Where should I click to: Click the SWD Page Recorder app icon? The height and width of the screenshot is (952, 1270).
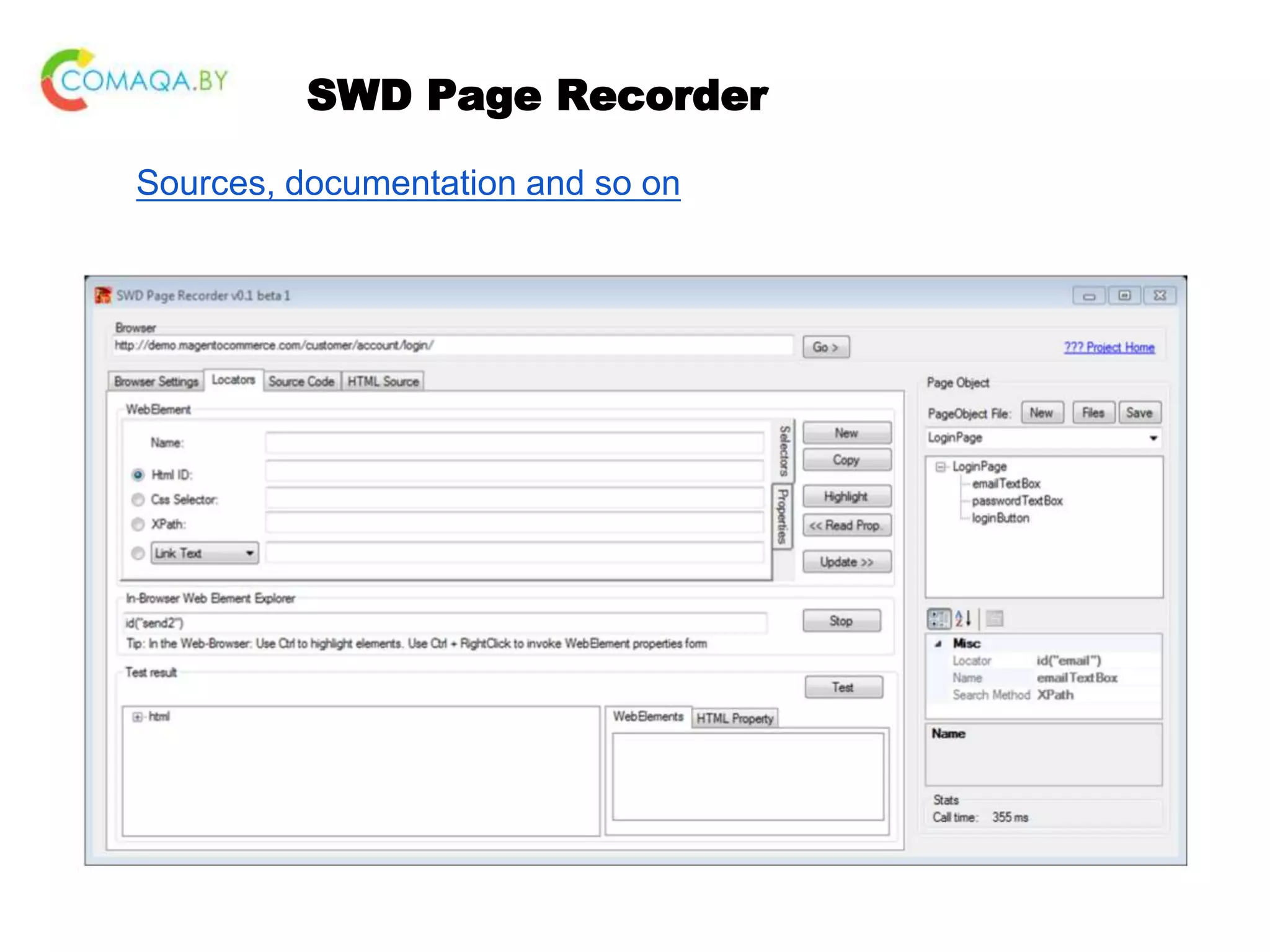click(x=102, y=295)
